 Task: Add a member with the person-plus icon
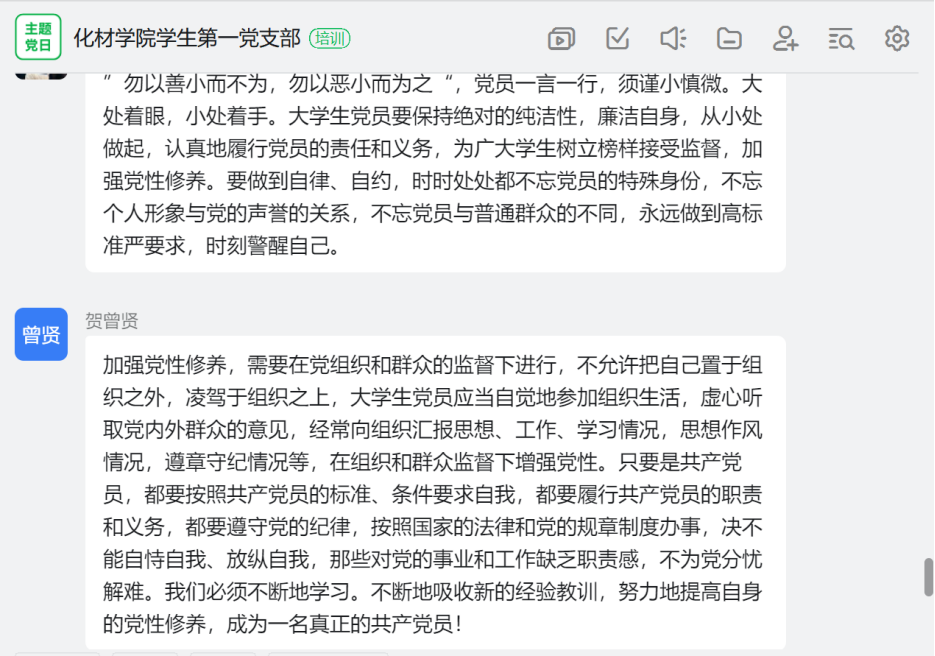click(785, 39)
